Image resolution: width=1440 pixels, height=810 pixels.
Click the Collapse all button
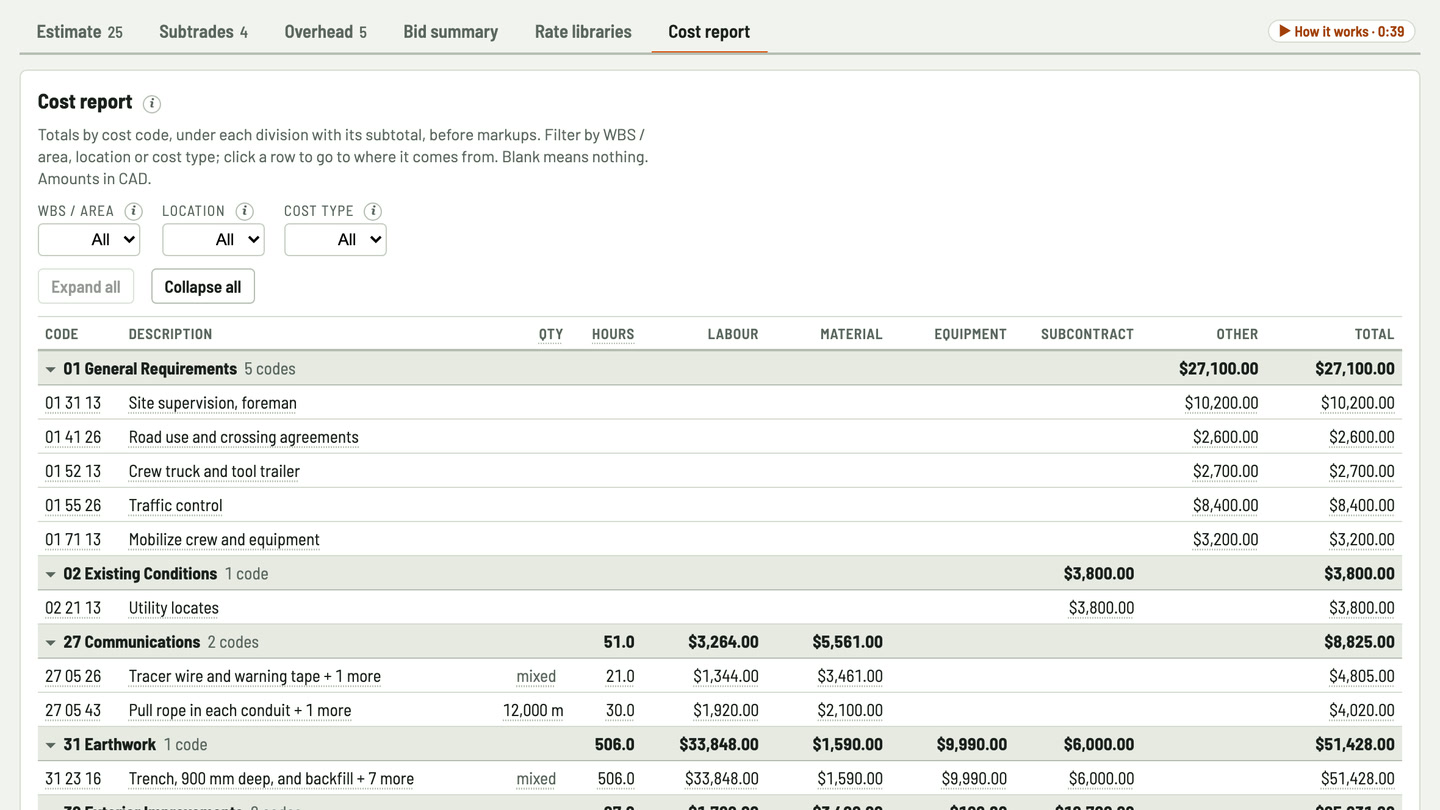point(203,287)
